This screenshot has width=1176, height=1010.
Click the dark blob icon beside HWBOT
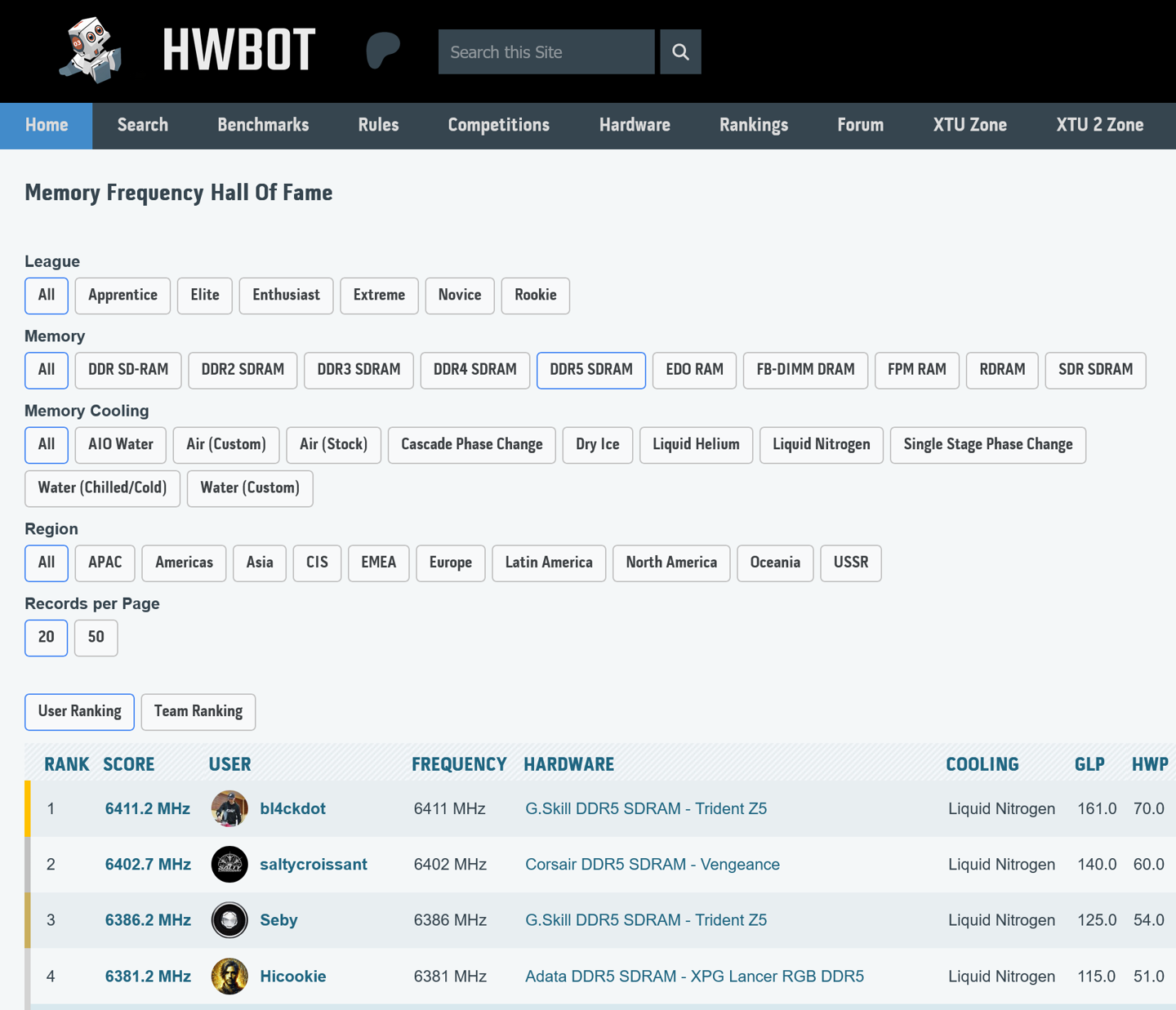382,51
